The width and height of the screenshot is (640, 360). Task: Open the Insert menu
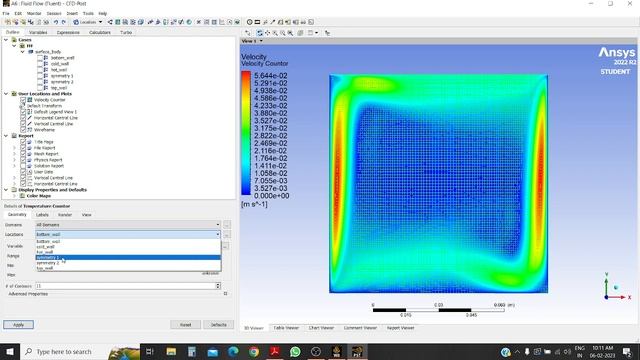pyautogui.click(x=72, y=13)
